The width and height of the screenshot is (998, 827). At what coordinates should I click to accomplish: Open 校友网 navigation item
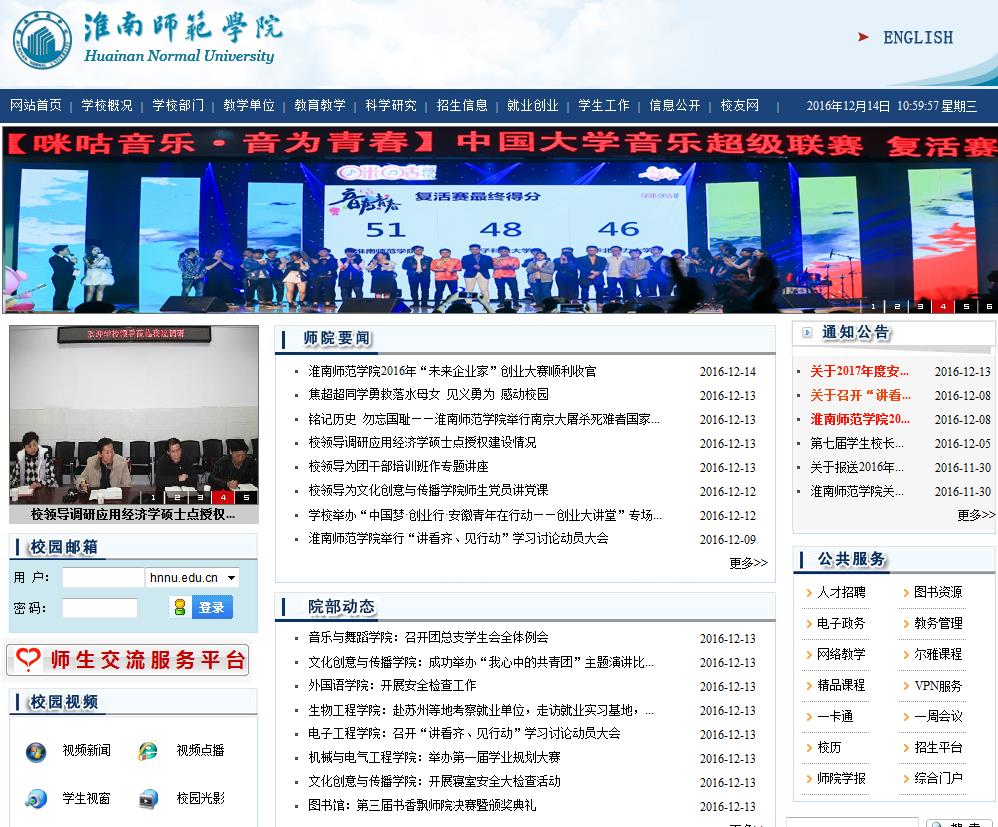coord(739,105)
